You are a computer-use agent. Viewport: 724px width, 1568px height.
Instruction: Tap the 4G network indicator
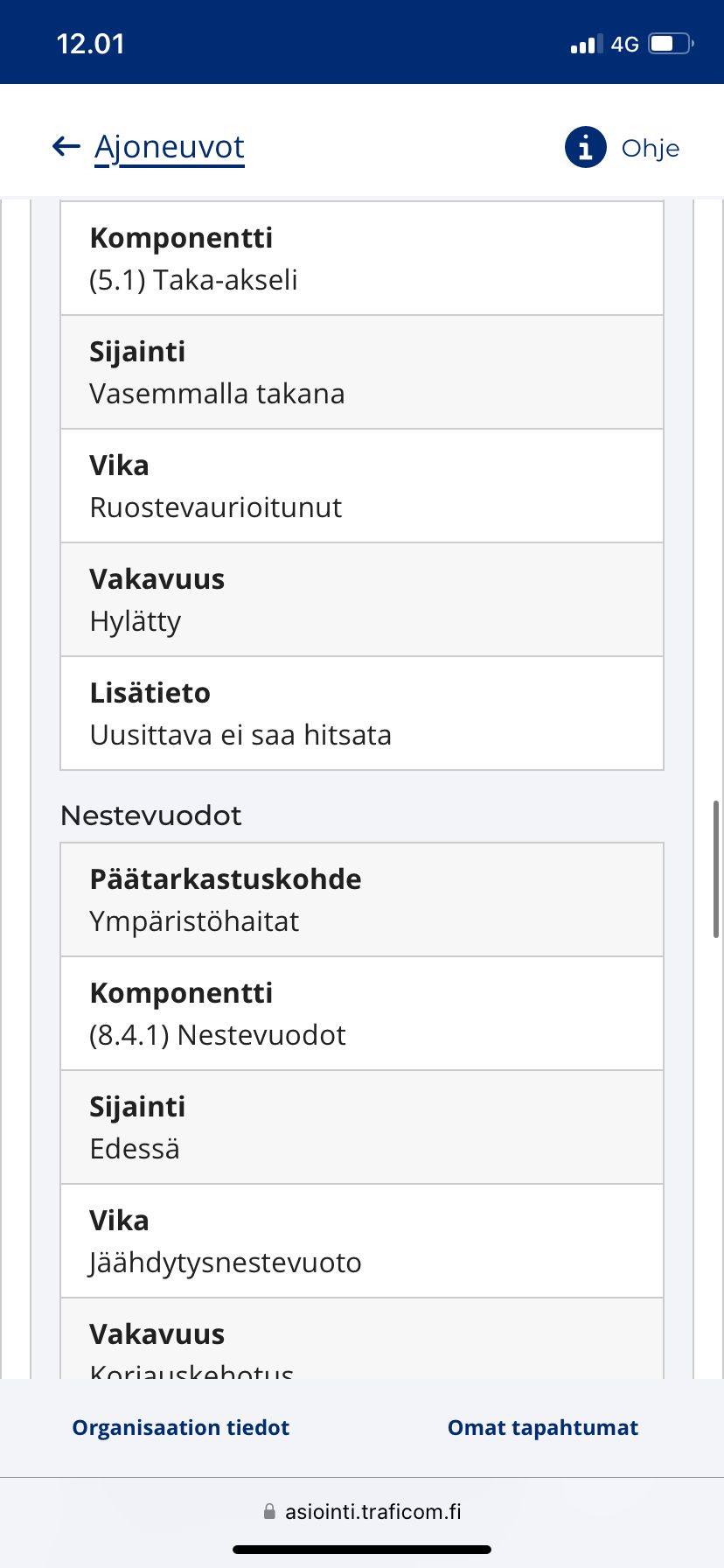tap(625, 44)
